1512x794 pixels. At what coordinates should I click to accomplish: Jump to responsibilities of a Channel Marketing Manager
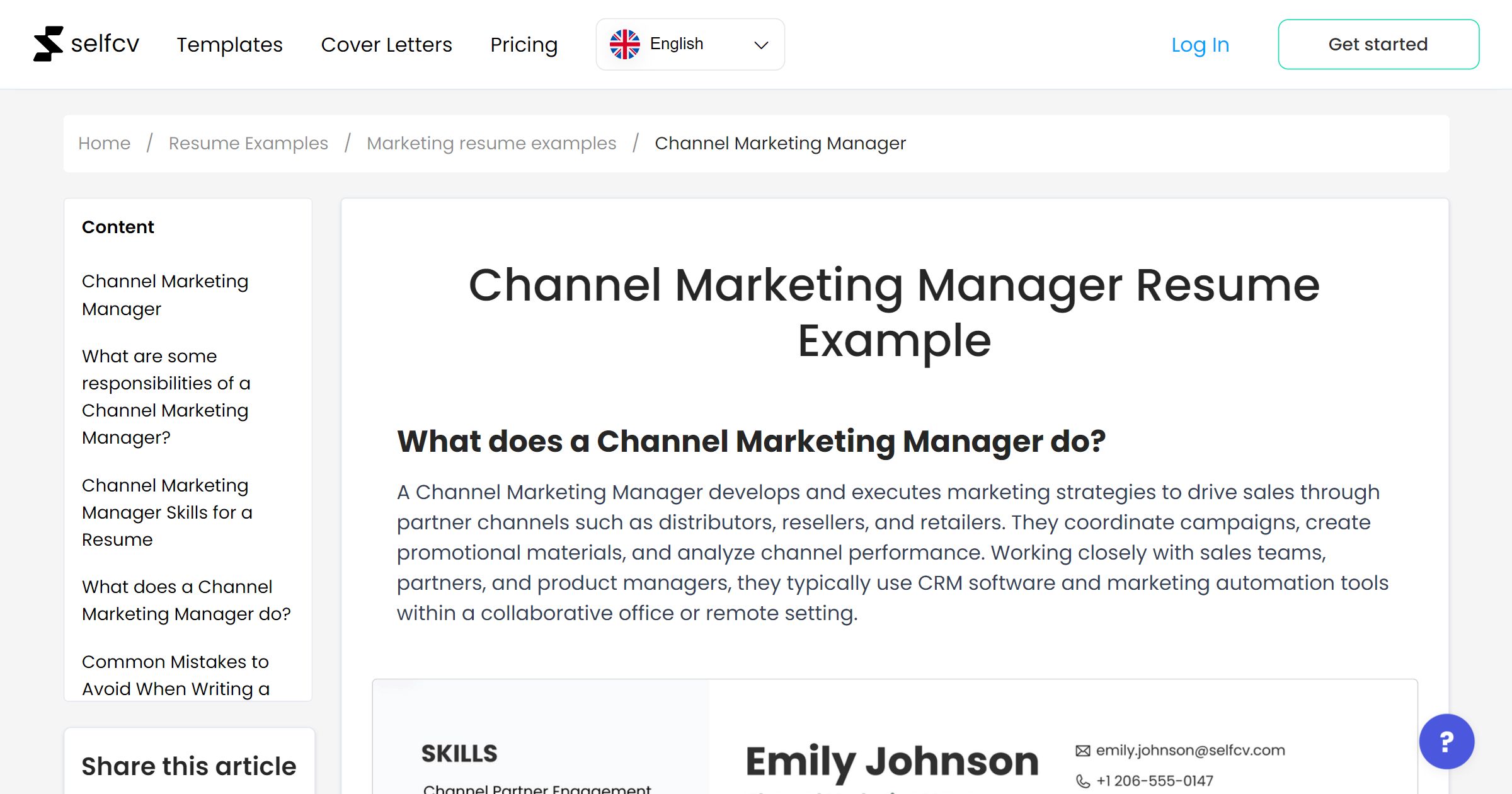(x=166, y=396)
